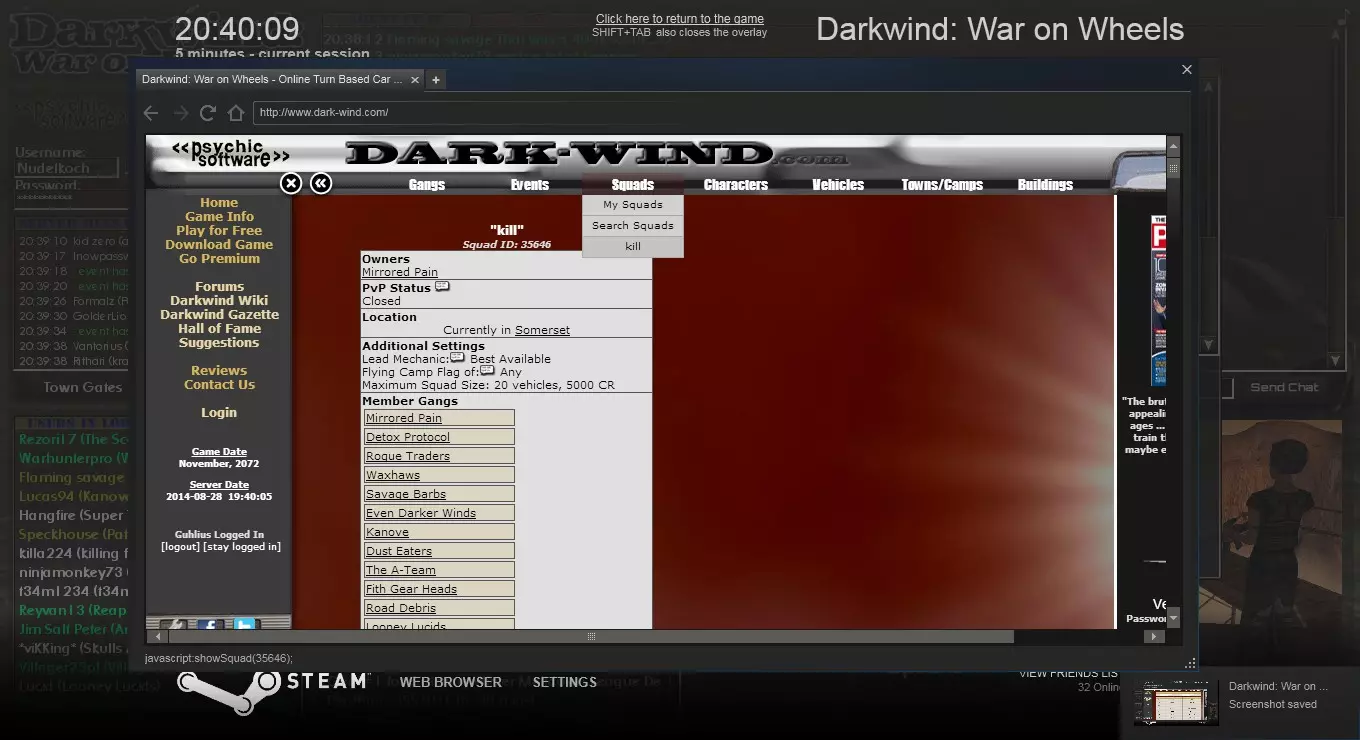Viewport: 1360px width, 740px height.
Task: Click 'return to the game' overlay link
Action: [x=680, y=19]
